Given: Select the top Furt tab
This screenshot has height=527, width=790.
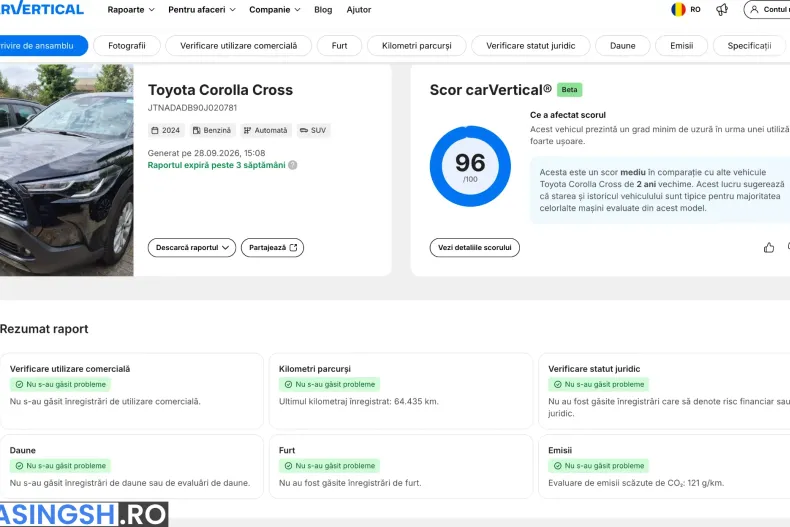Looking at the screenshot, I should pos(340,46).
